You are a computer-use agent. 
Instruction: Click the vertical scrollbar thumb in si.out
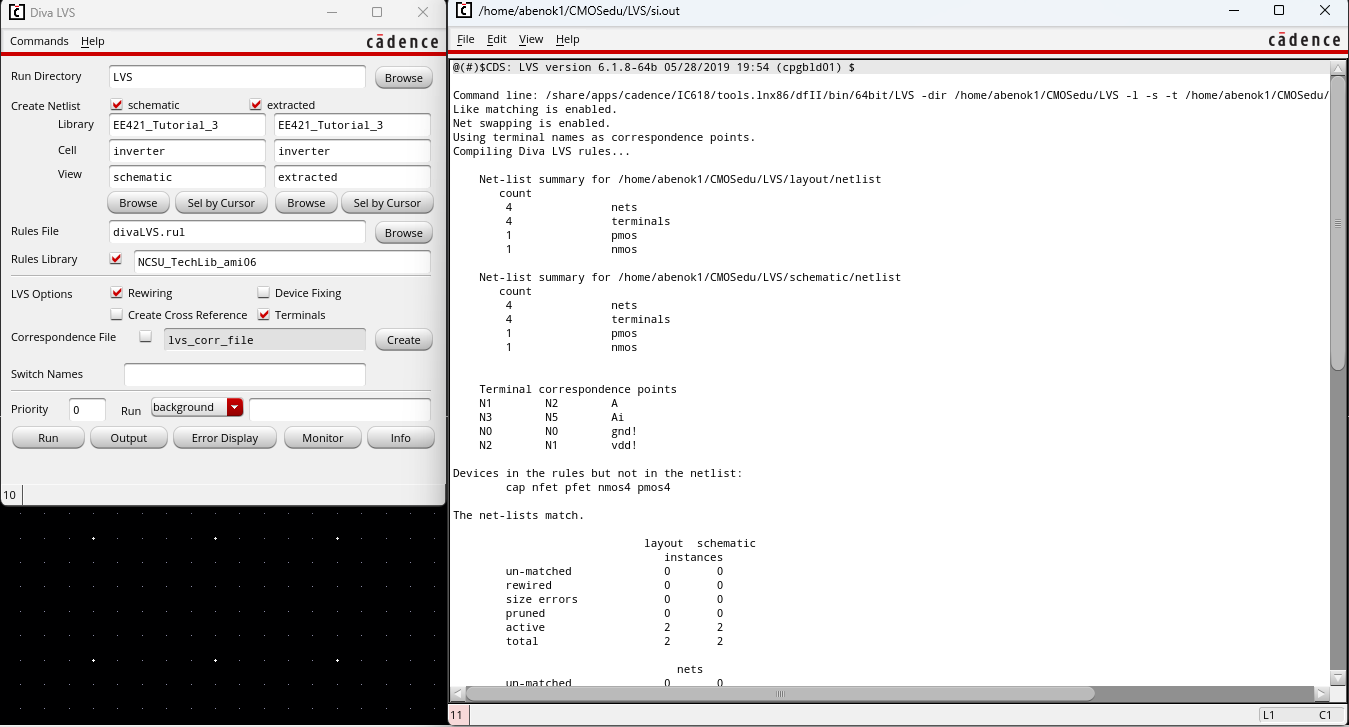coord(1339,225)
